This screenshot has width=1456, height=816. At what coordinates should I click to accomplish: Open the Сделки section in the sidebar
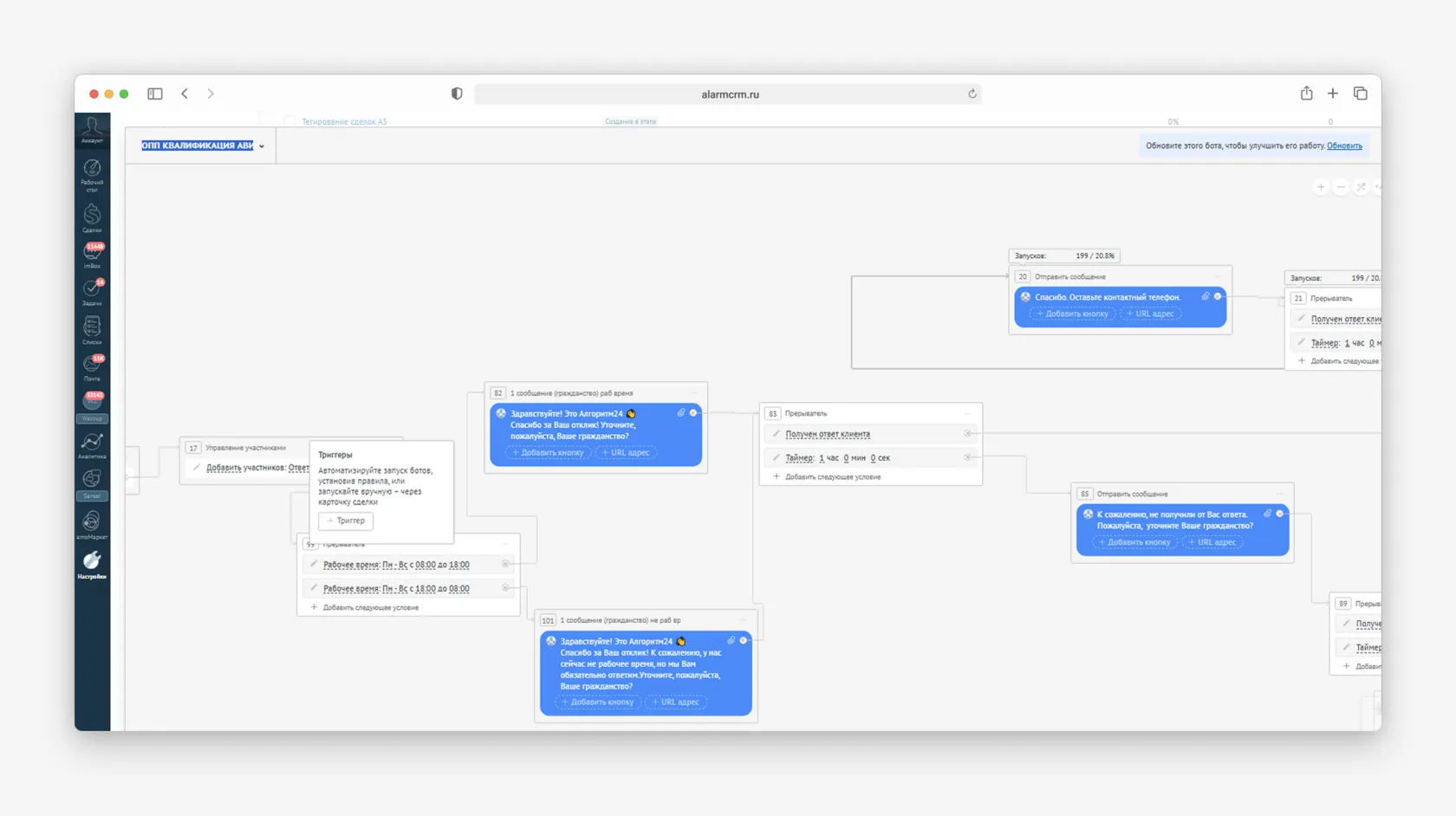pos(92,217)
